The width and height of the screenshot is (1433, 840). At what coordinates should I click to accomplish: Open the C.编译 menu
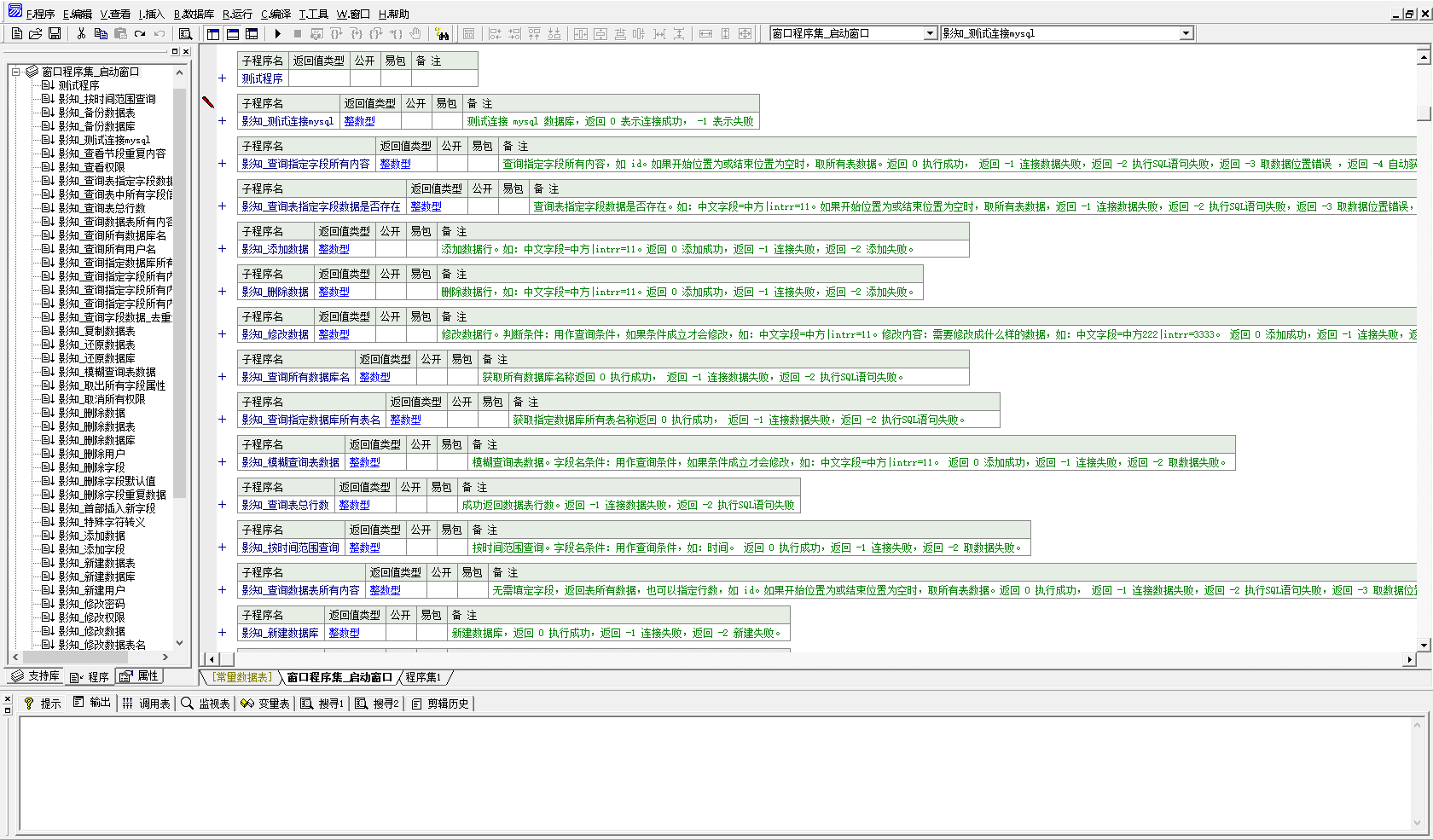276,14
